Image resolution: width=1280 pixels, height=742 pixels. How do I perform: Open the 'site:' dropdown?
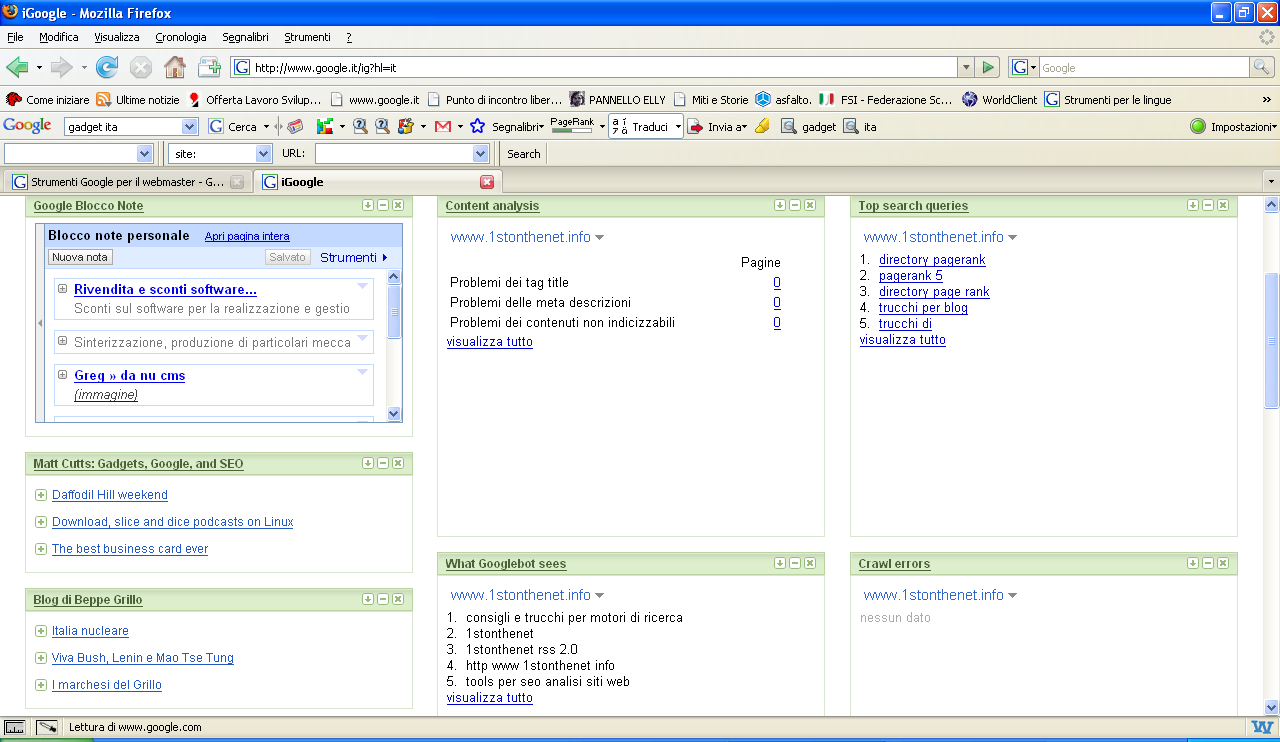coord(264,154)
